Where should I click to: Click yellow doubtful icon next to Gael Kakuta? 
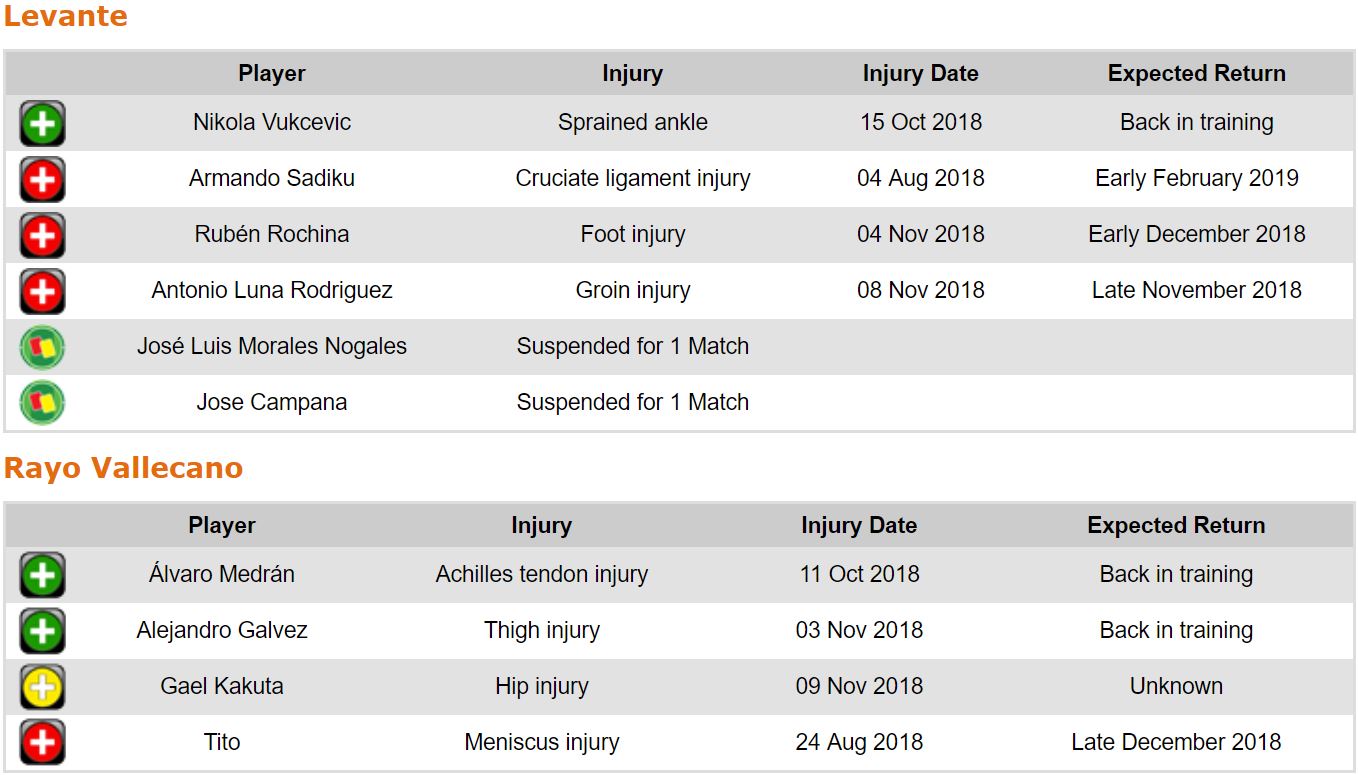42,688
